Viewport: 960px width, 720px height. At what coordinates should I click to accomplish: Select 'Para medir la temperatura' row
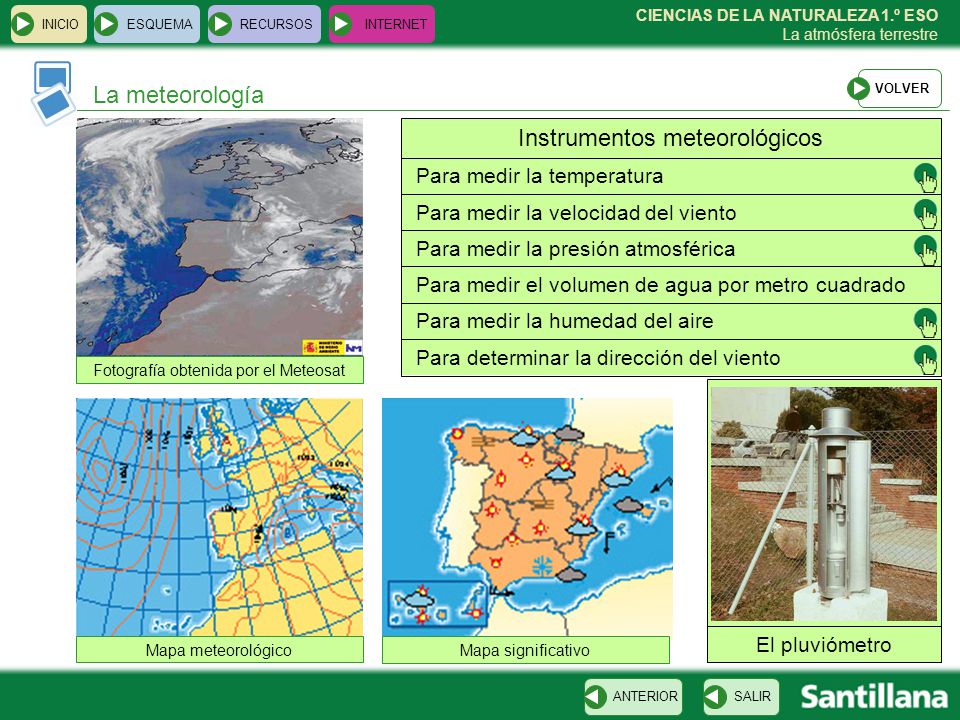click(671, 177)
